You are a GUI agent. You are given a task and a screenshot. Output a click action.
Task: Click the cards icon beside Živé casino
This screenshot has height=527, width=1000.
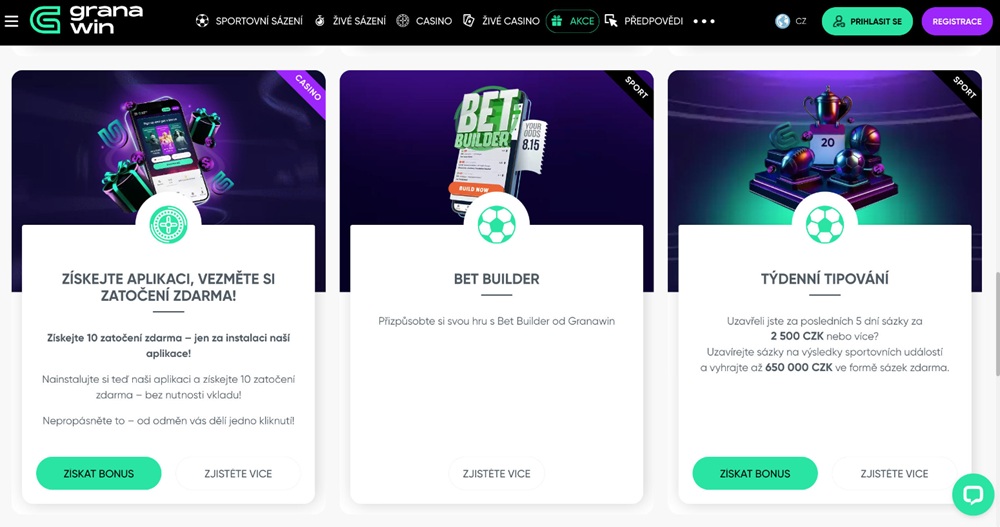469,21
